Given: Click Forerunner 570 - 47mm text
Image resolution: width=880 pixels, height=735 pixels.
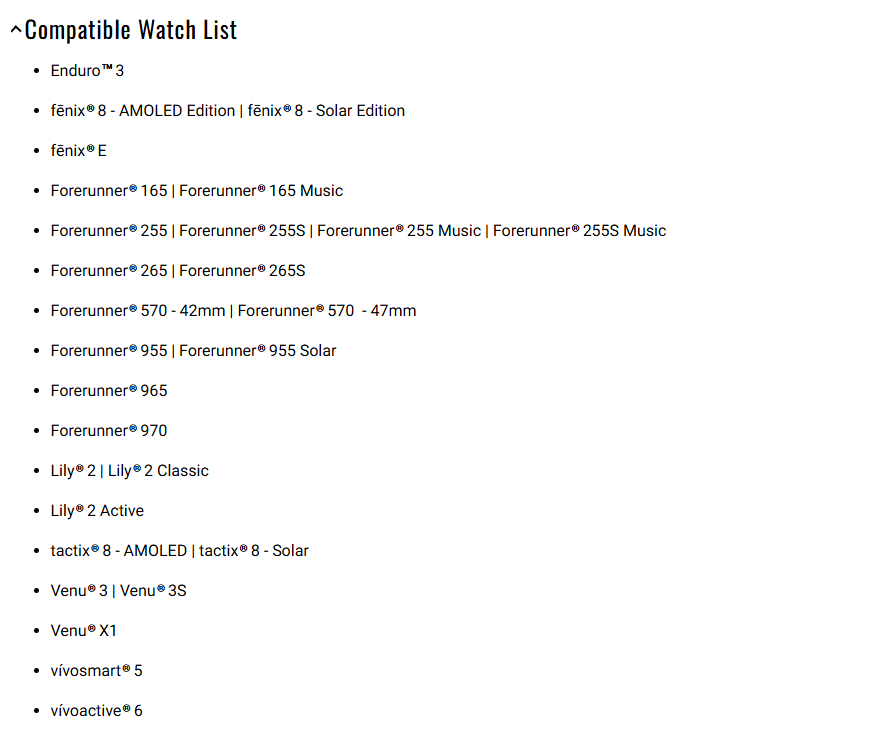Looking at the screenshot, I should point(327,311).
